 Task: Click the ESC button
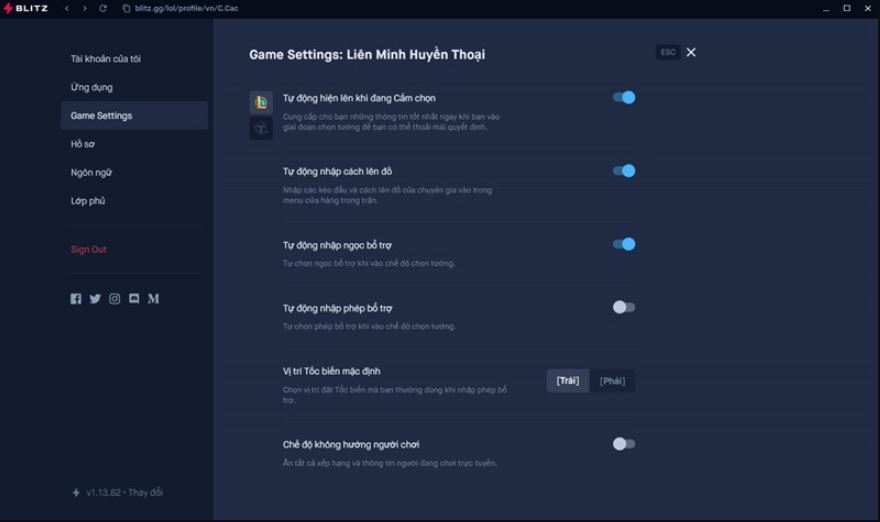[x=668, y=52]
